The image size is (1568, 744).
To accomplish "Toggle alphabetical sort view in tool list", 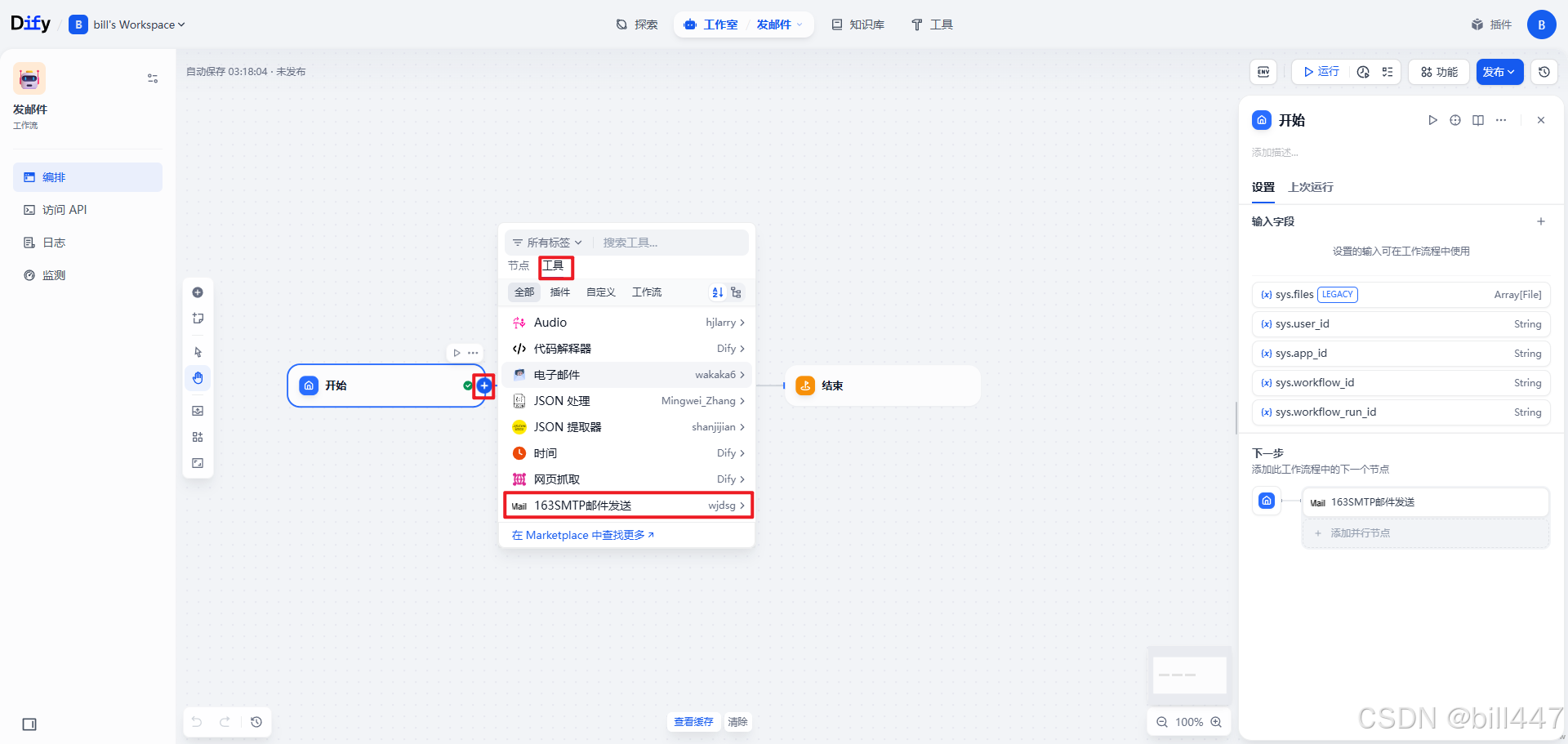I will coord(718,292).
